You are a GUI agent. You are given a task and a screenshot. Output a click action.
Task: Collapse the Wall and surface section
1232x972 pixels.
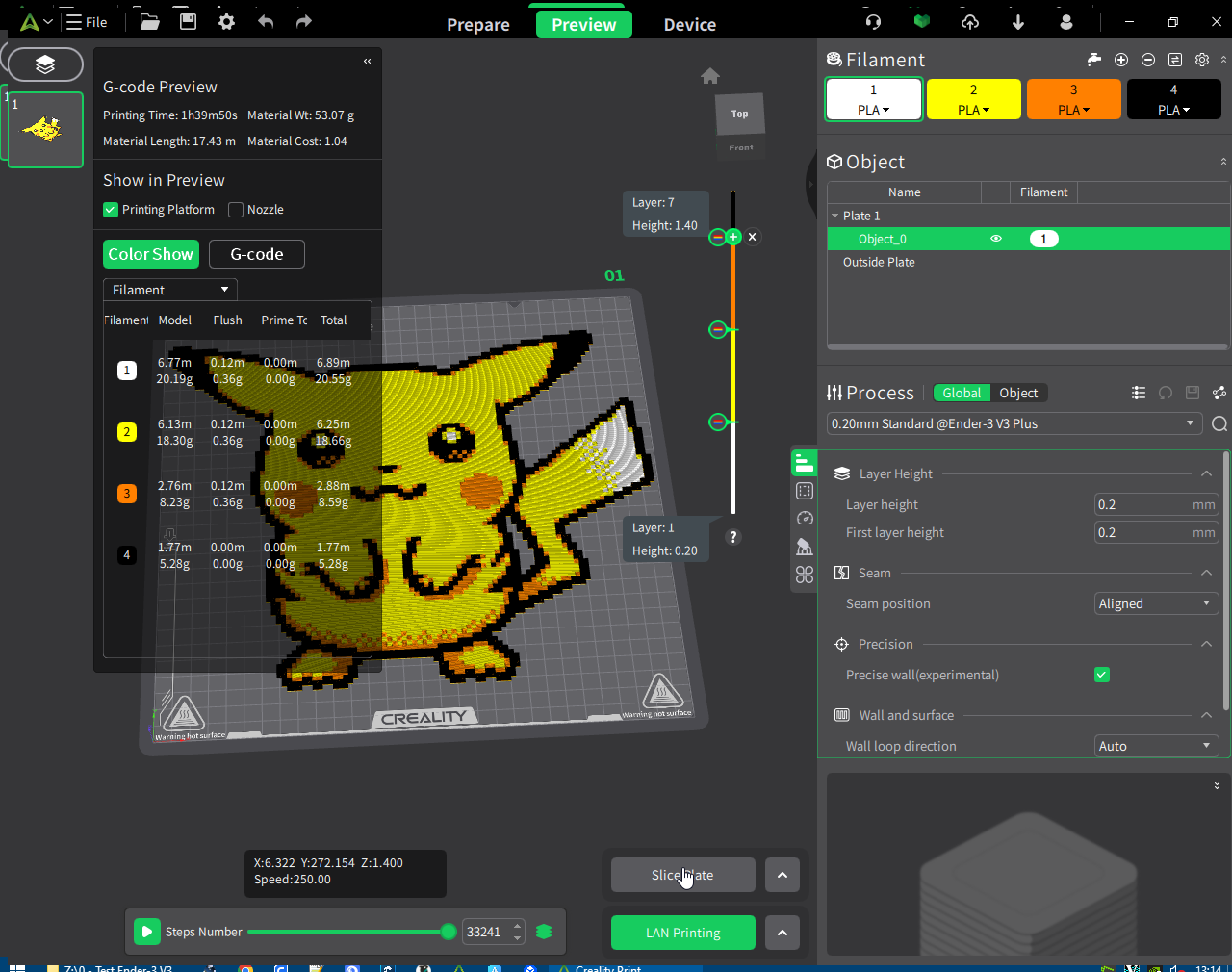coord(1206,715)
